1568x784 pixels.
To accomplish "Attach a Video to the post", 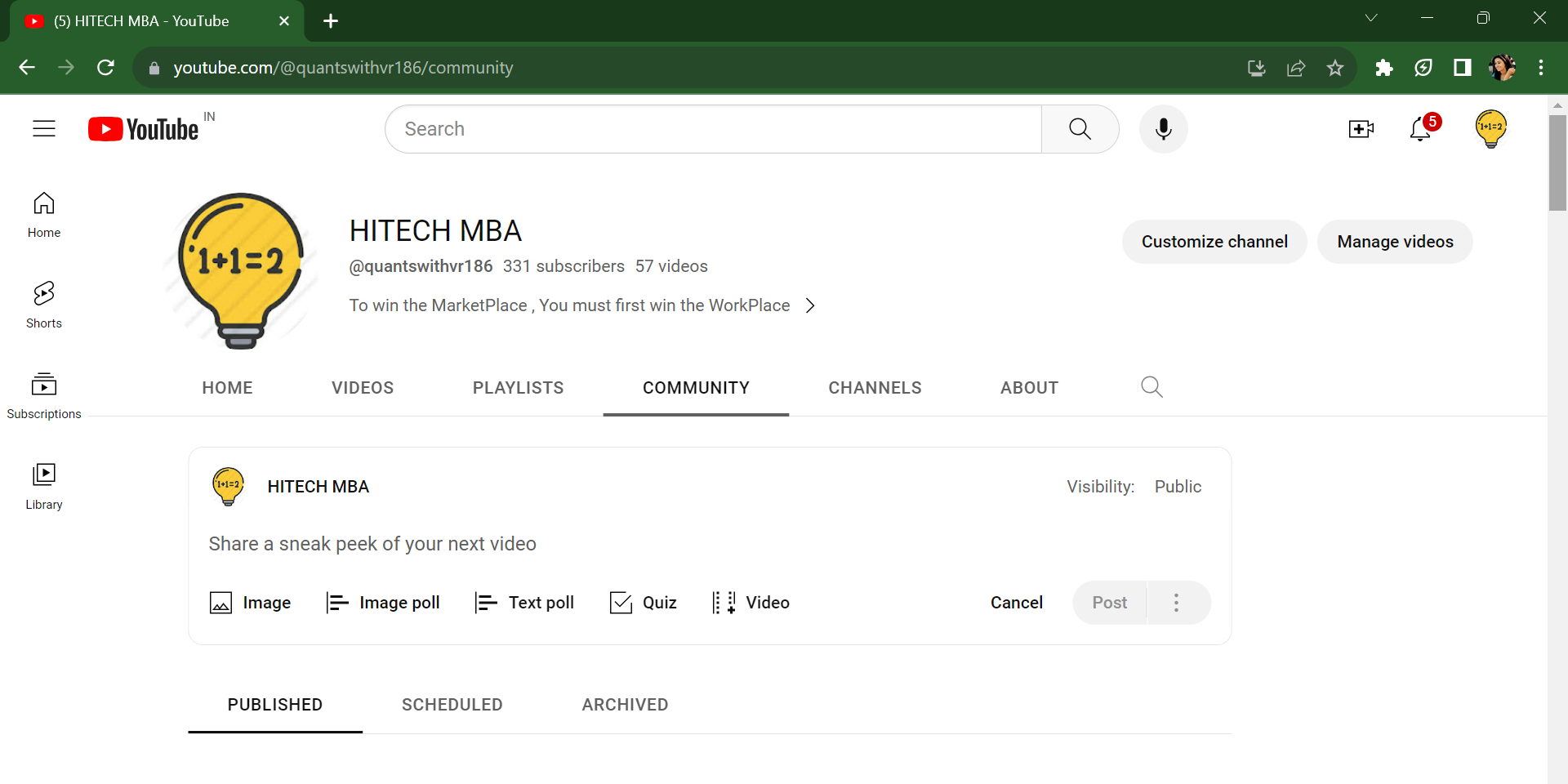I will point(750,603).
